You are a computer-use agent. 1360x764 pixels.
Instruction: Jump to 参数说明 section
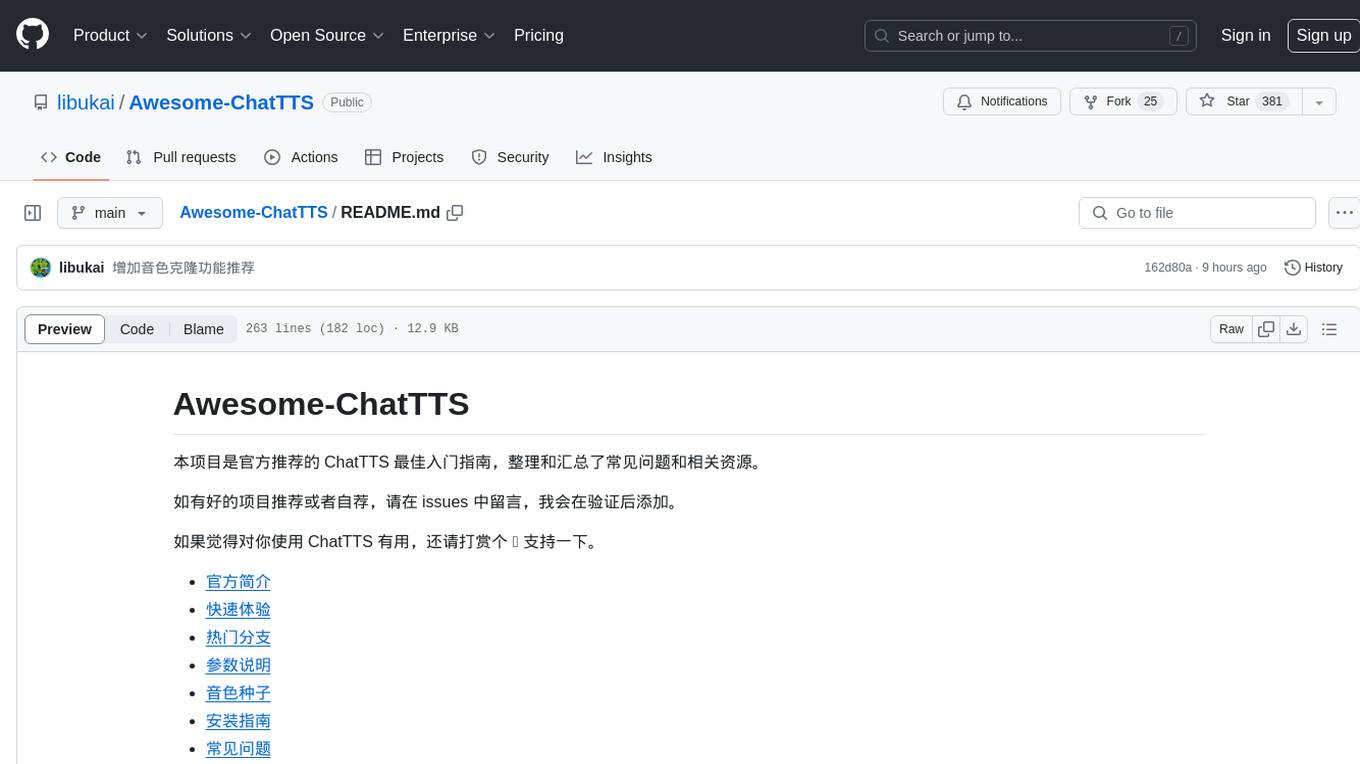tap(238, 666)
